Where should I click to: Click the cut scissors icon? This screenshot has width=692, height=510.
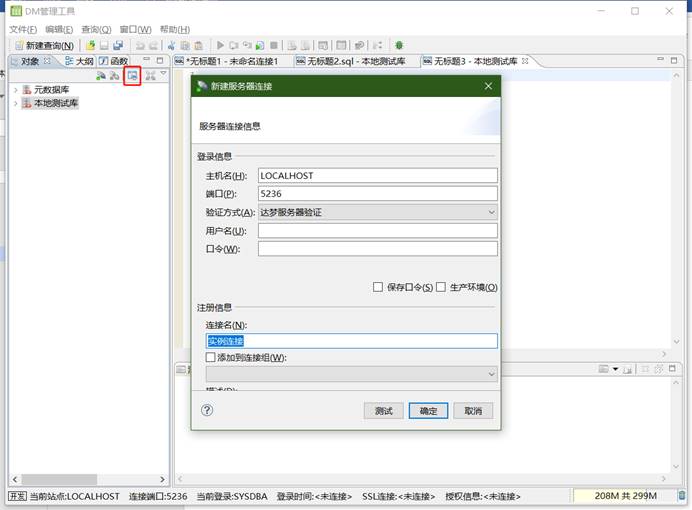click(172, 45)
